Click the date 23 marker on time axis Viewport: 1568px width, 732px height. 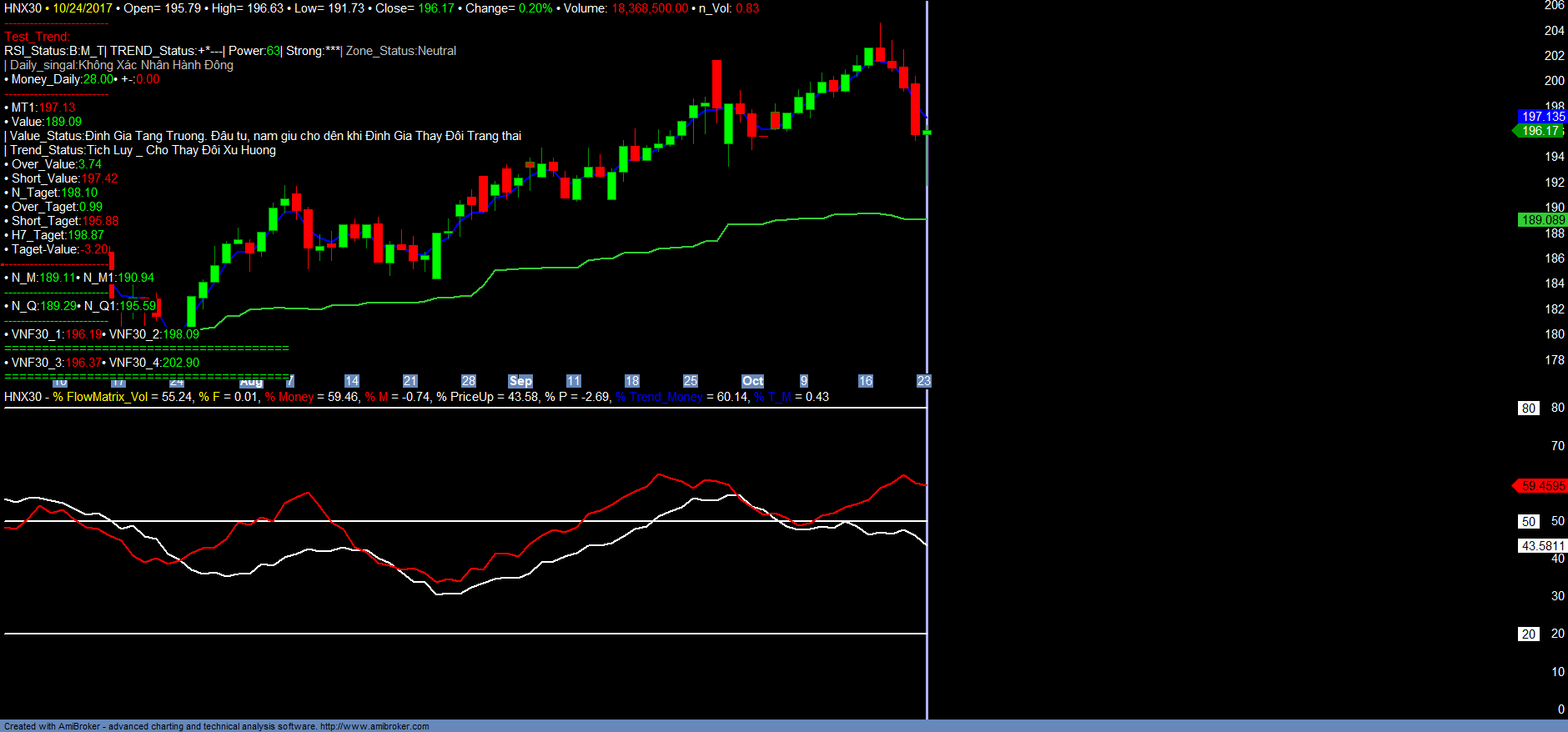(x=923, y=381)
